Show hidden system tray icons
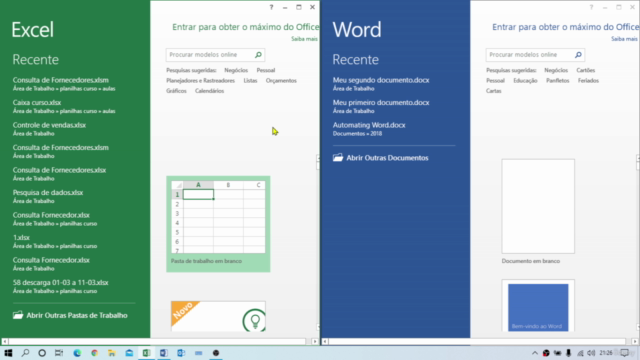 point(535,353)
